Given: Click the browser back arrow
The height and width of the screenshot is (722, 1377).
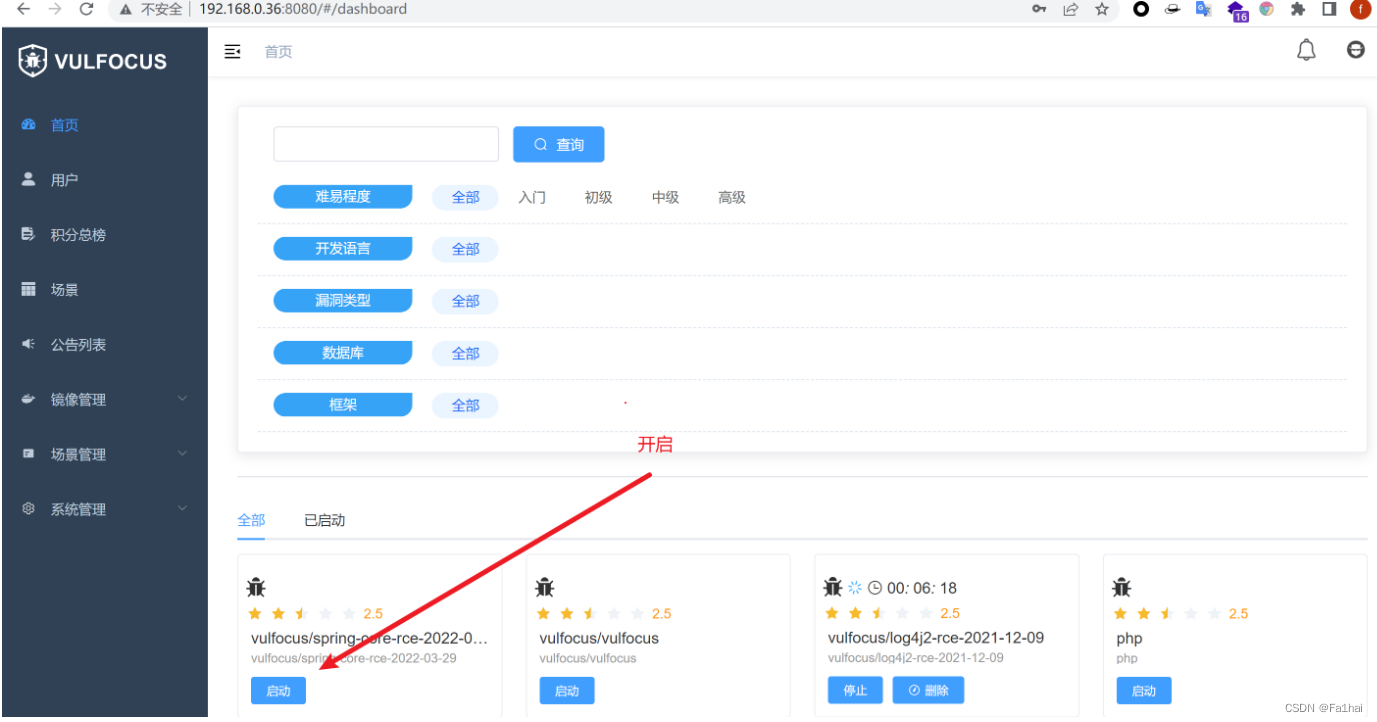Looking at the screenshot, I should [x=23, y=9].
